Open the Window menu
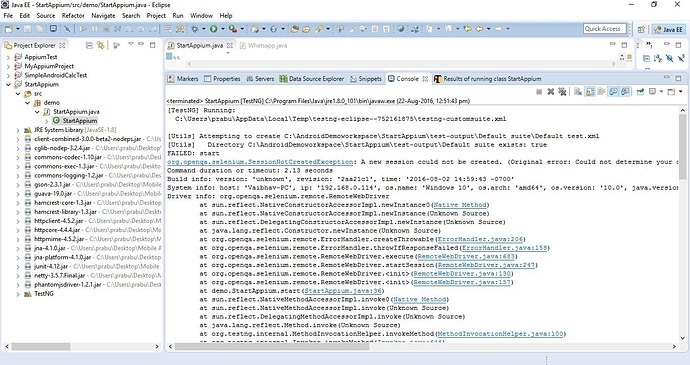This screenshot has height=365, width=690. [202, 15]
